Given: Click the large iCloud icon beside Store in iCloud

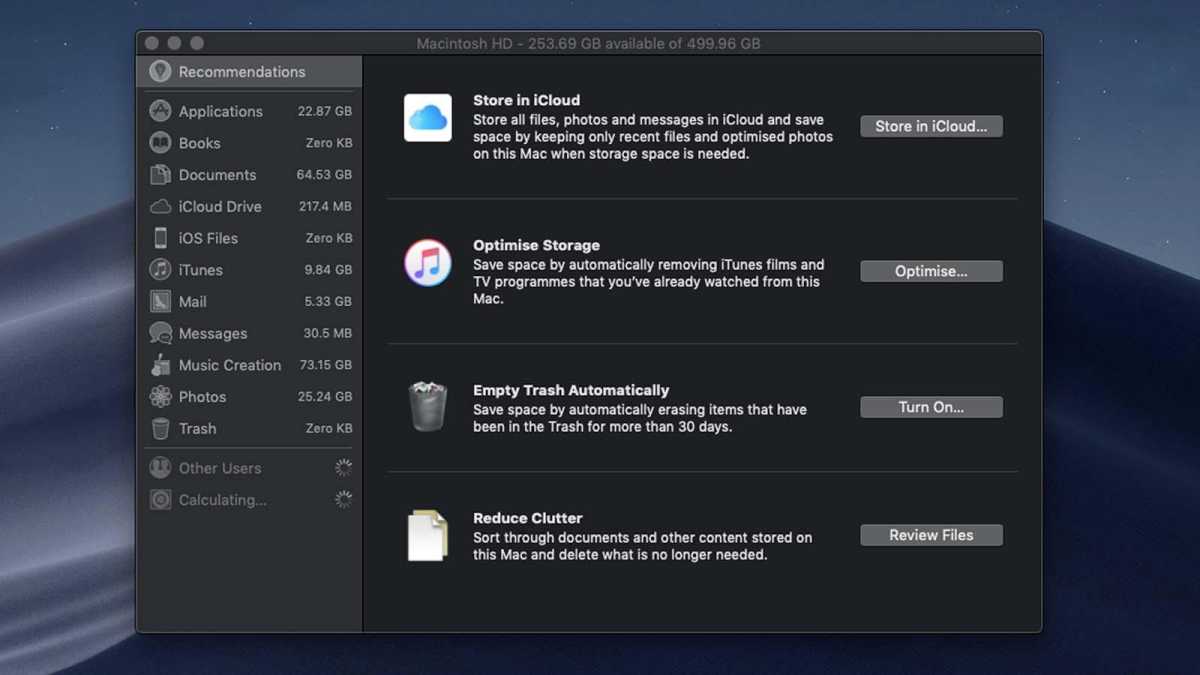Looking at the screenshot, I should click(x=428, y=118).
